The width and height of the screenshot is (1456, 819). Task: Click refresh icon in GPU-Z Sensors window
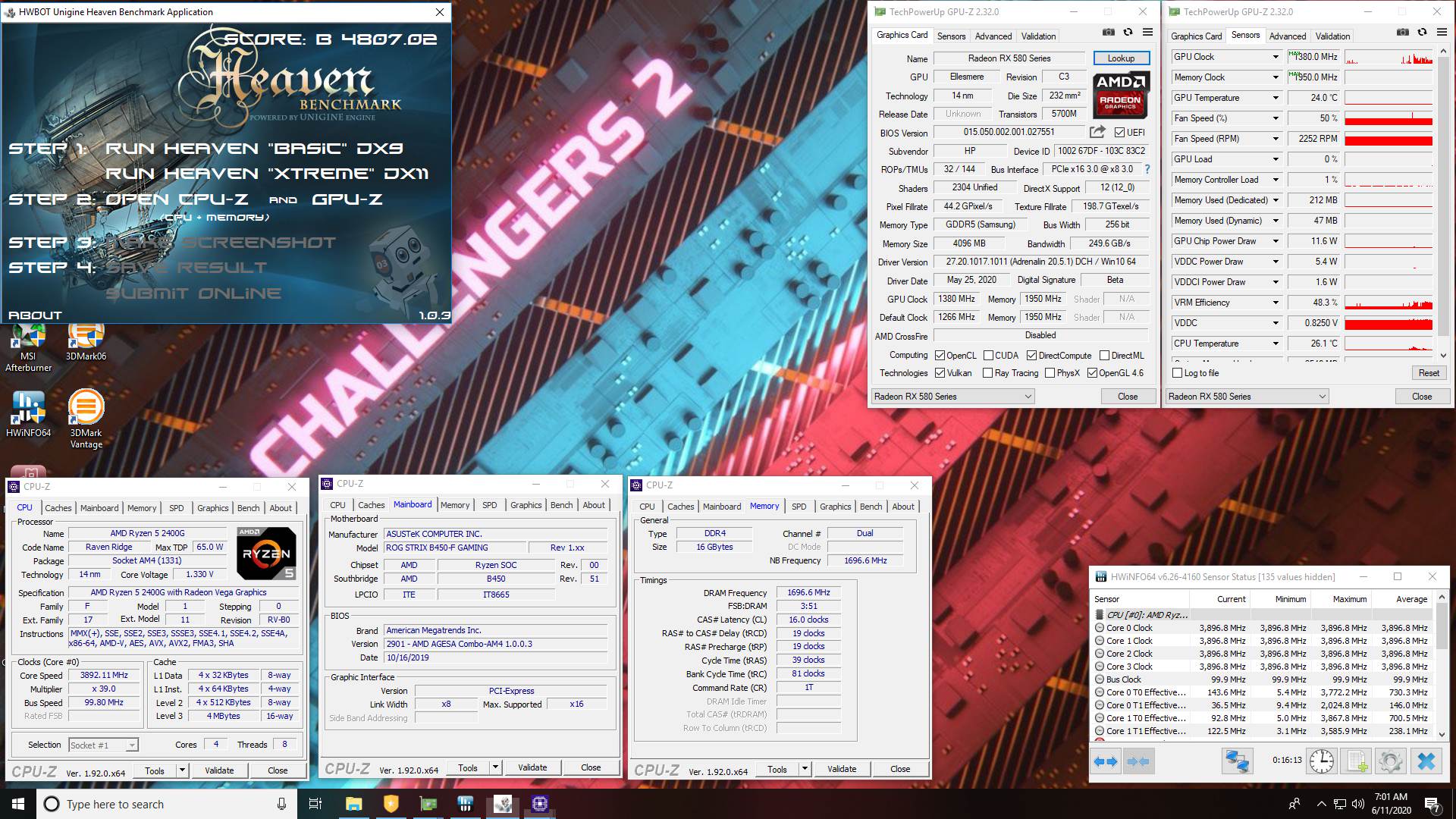point(1423,32)
